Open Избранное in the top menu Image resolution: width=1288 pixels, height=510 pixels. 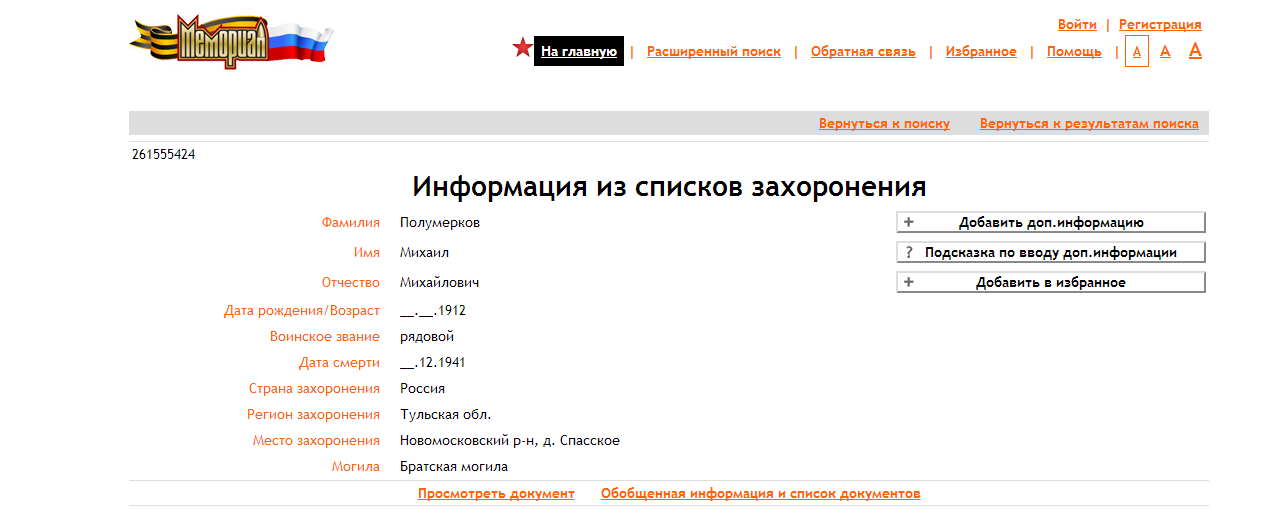pyautogui.click(x=980, y=52)
